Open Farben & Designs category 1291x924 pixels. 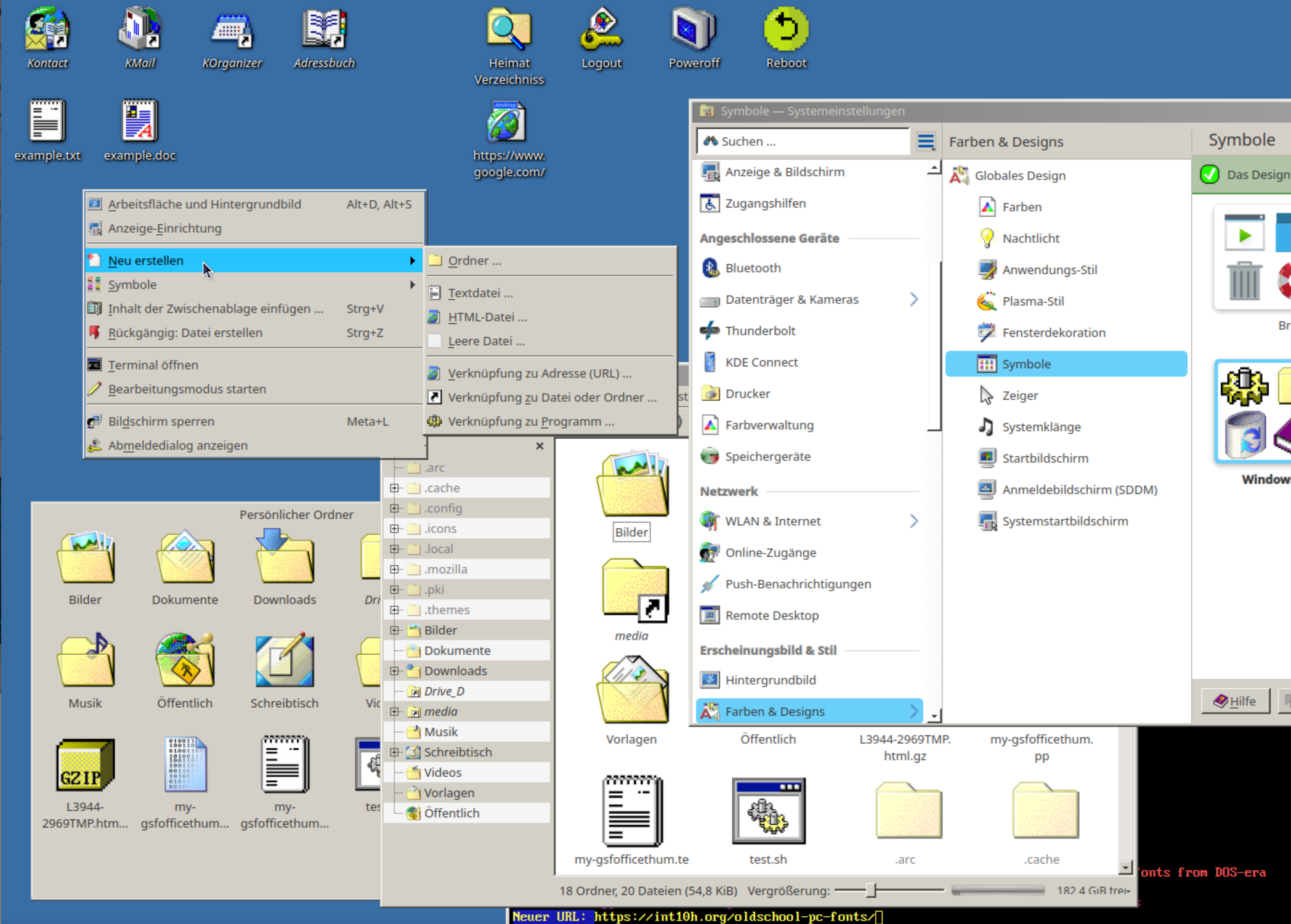point(809,711)
